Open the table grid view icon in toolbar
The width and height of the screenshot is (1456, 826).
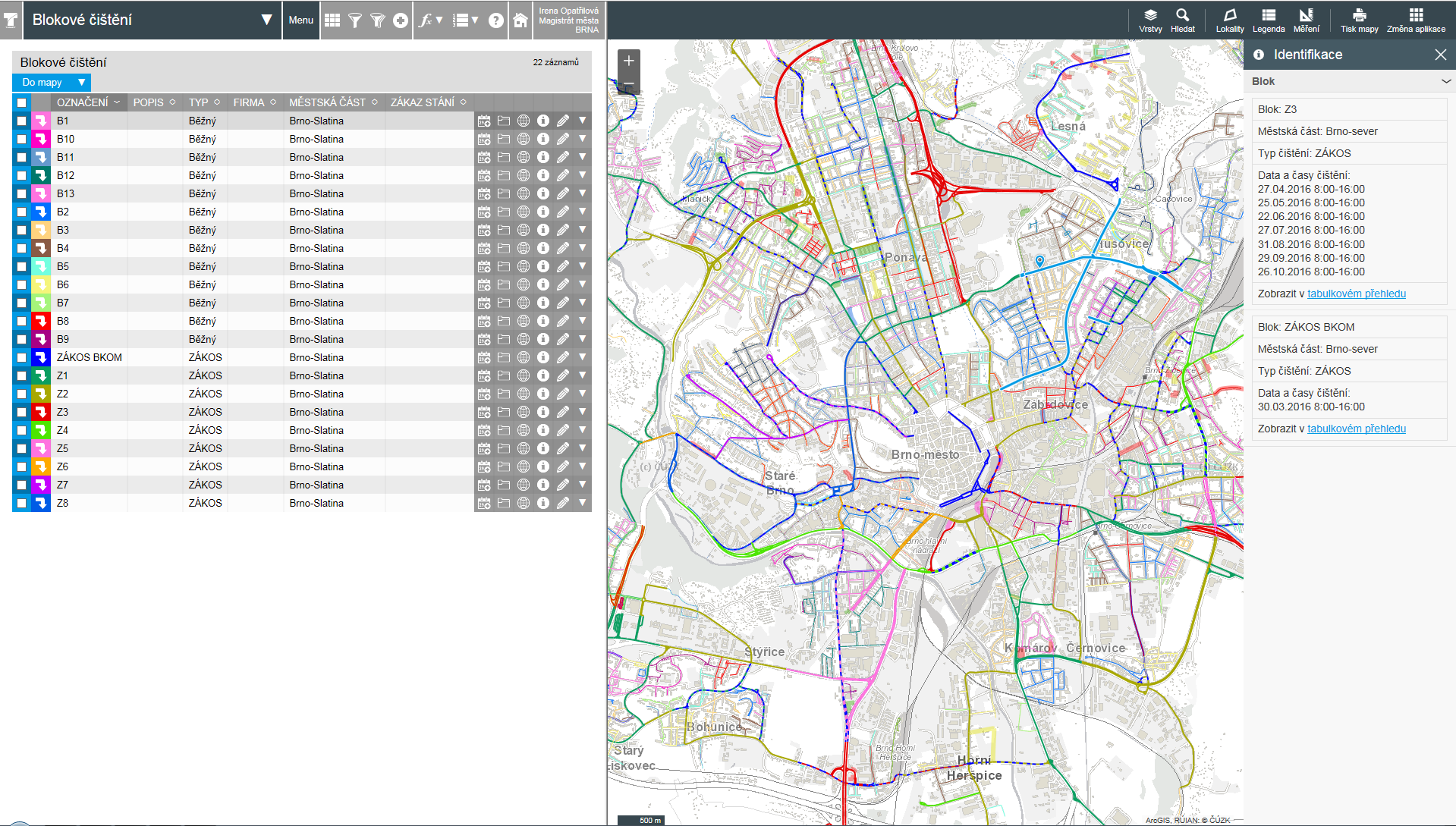[332, 20]
